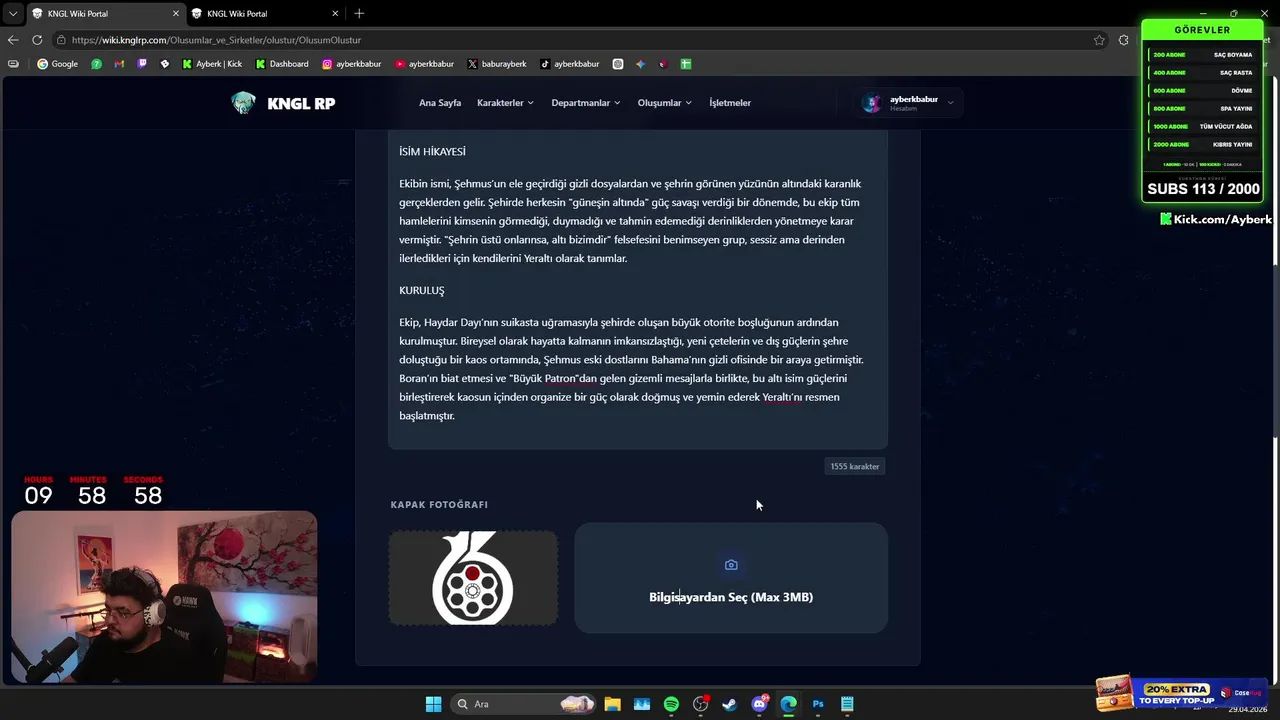Screen dimensions: 1280x720
Task: Click the page's vertical scrollbar
Action: click(1275, 350)
